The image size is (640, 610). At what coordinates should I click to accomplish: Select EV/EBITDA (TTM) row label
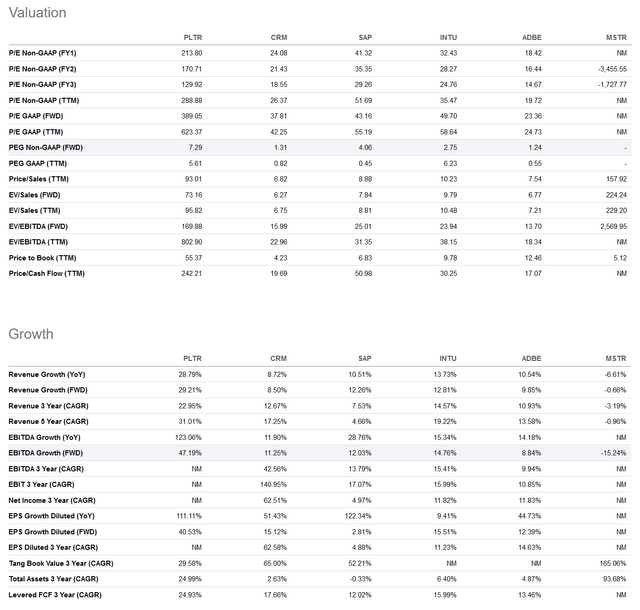click(38, 242)
